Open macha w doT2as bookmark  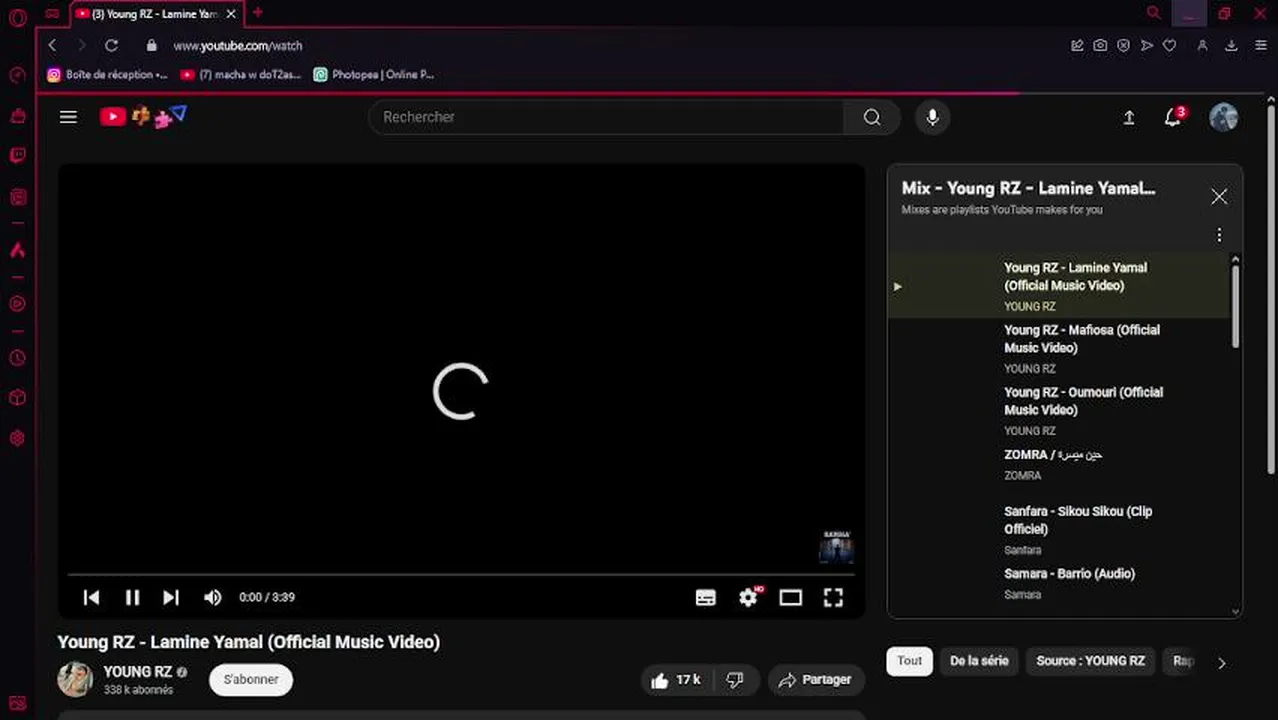(240, 74)
